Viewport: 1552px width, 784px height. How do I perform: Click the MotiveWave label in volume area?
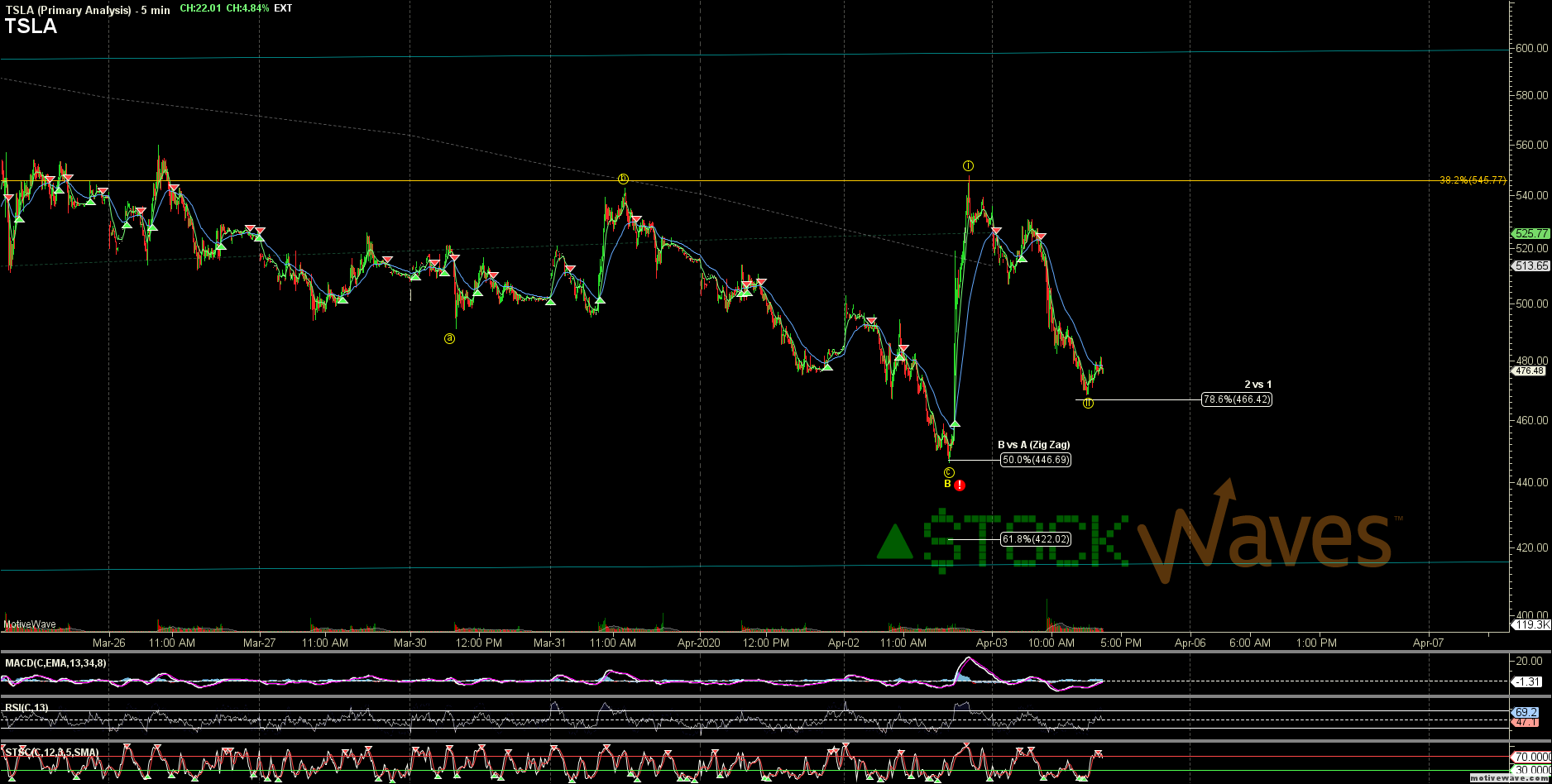[30, 624]
